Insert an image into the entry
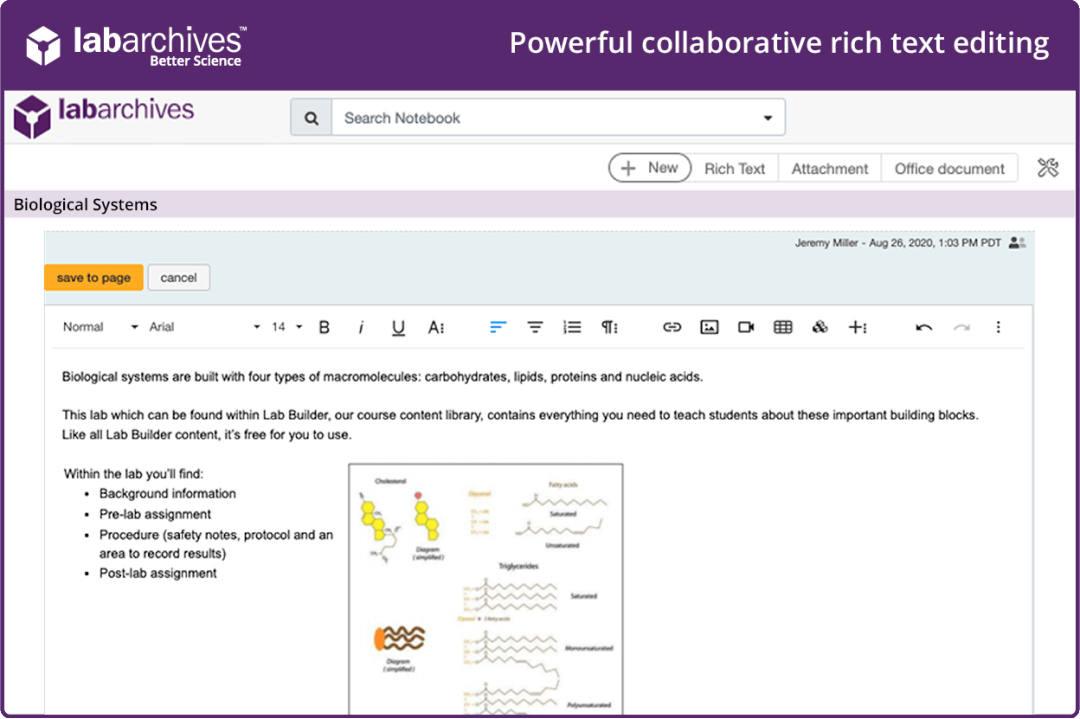1080x719 pixels. point(709,327)
